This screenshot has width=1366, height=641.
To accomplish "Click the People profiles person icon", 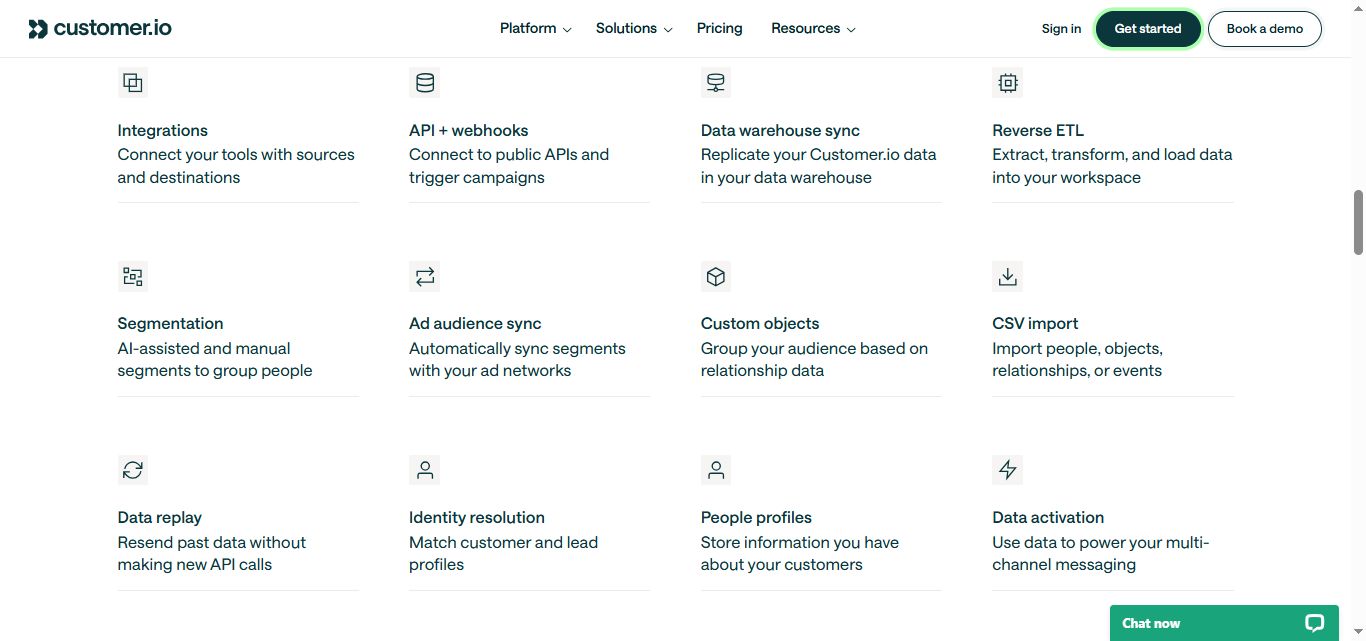I will coord(715,469).
